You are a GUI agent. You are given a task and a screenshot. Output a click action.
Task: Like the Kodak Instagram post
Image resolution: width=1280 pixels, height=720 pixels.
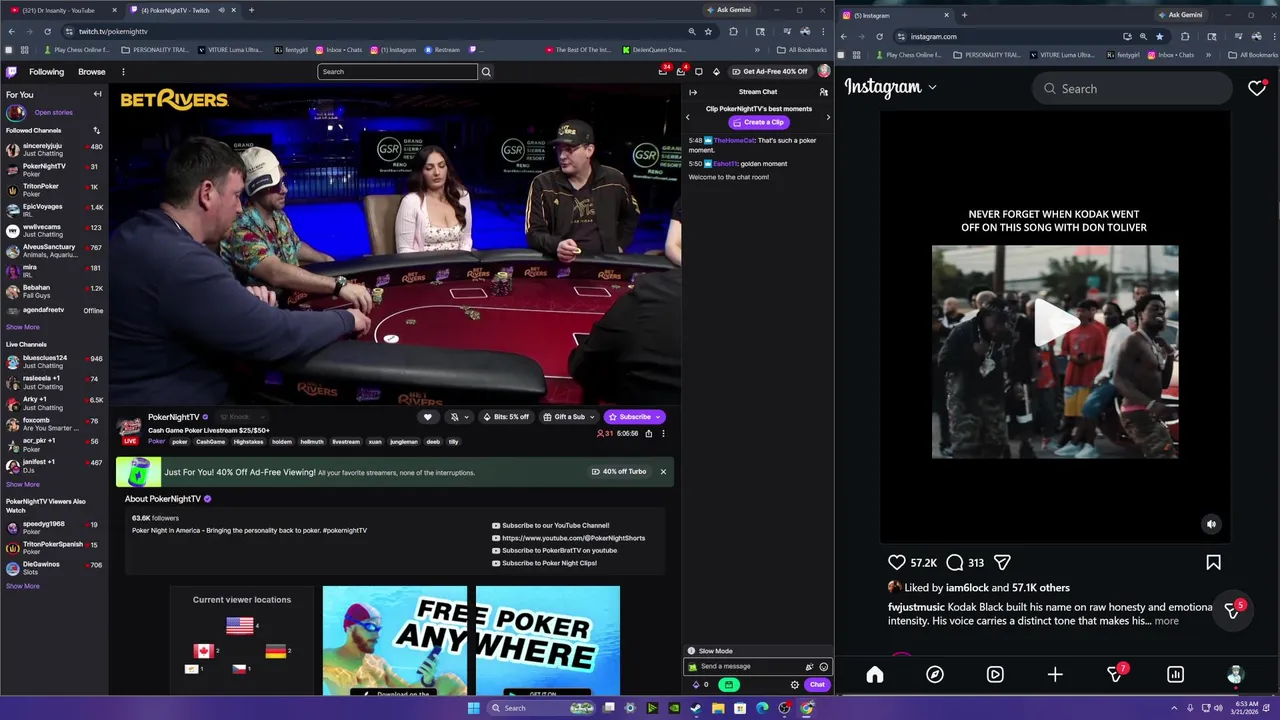[x=897, y=562]
